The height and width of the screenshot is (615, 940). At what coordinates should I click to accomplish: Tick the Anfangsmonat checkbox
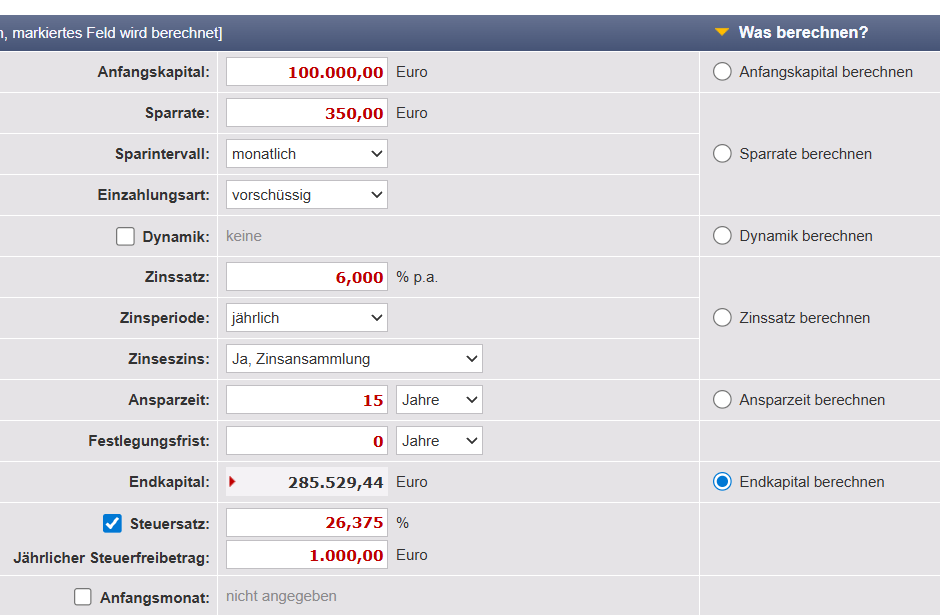83,597
